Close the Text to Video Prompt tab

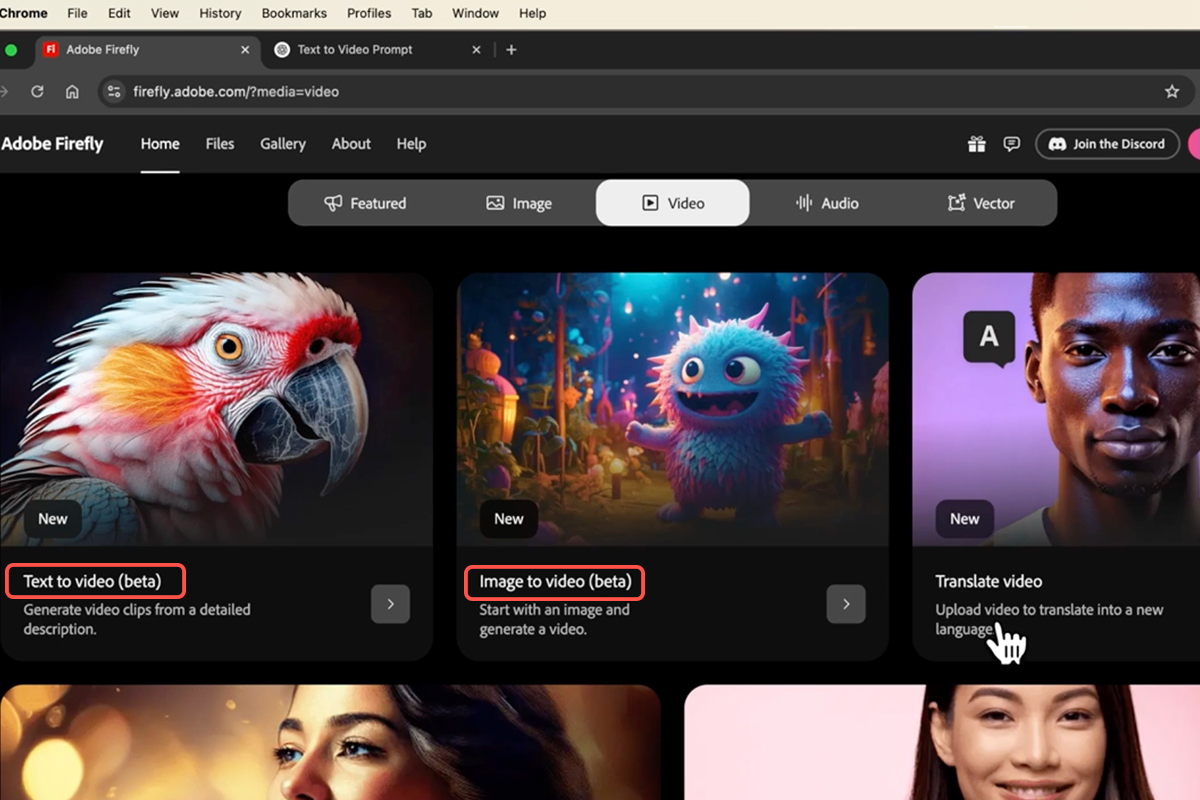pyautogui.click(x=476, y=49)
